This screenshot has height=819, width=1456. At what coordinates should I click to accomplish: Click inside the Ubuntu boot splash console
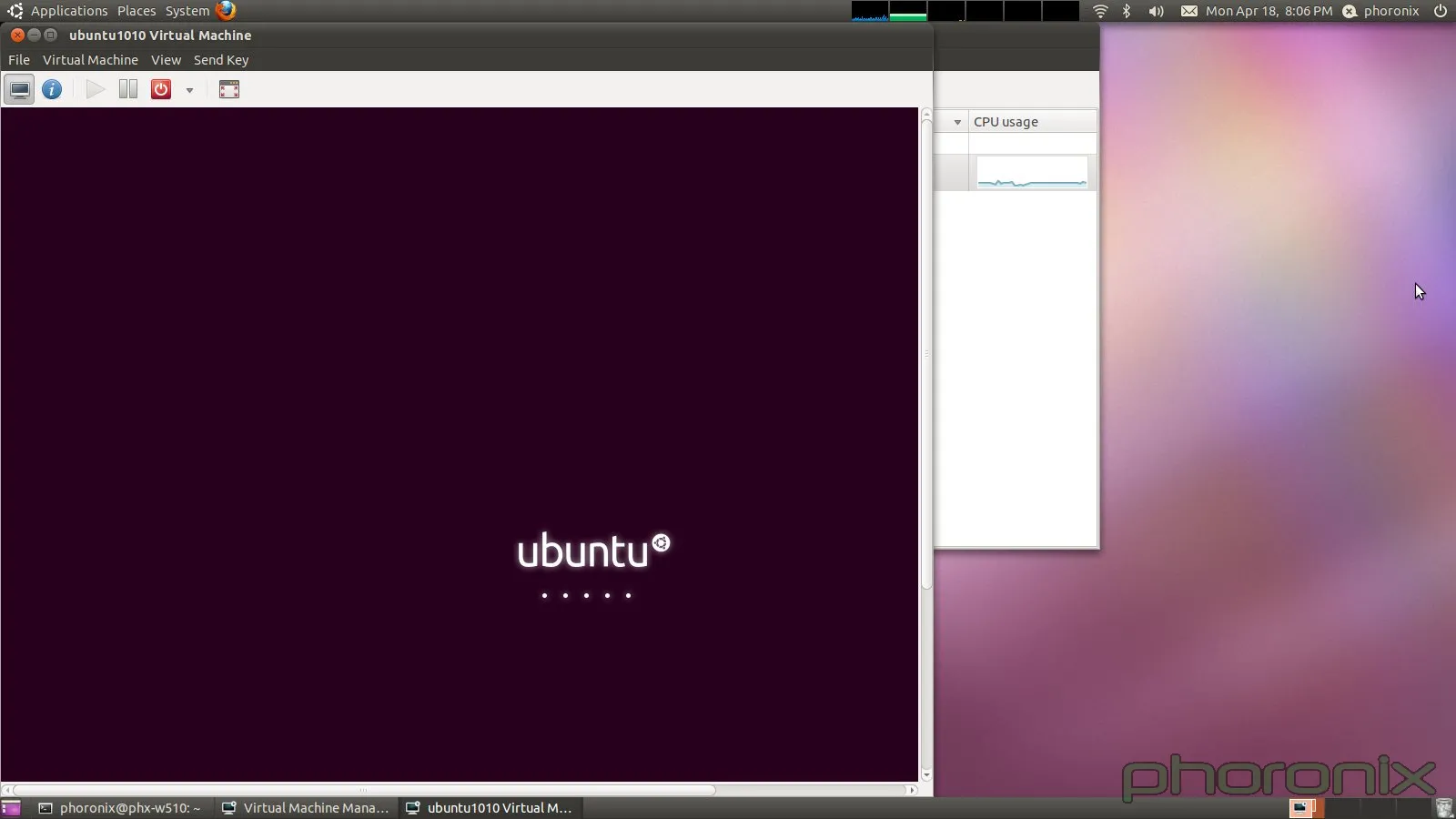click(x=460, y=444)
